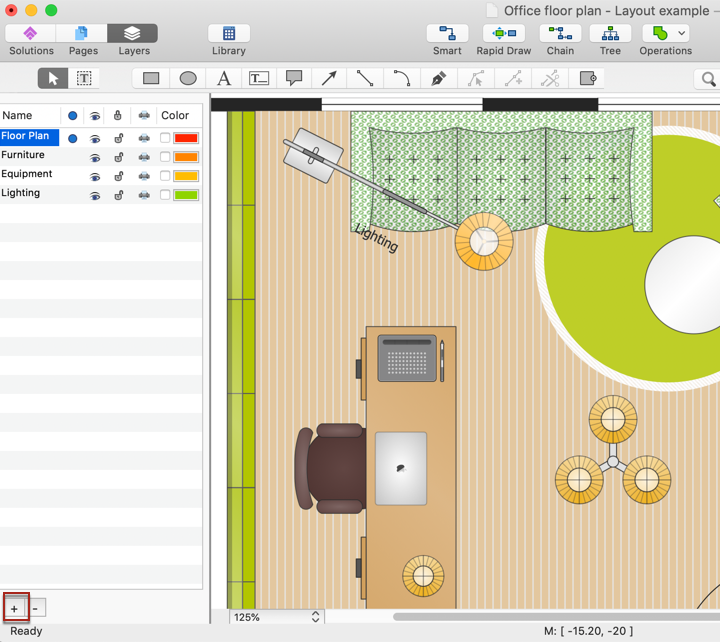
Task: Select the Ellipse shape tool
Action: 188,78
